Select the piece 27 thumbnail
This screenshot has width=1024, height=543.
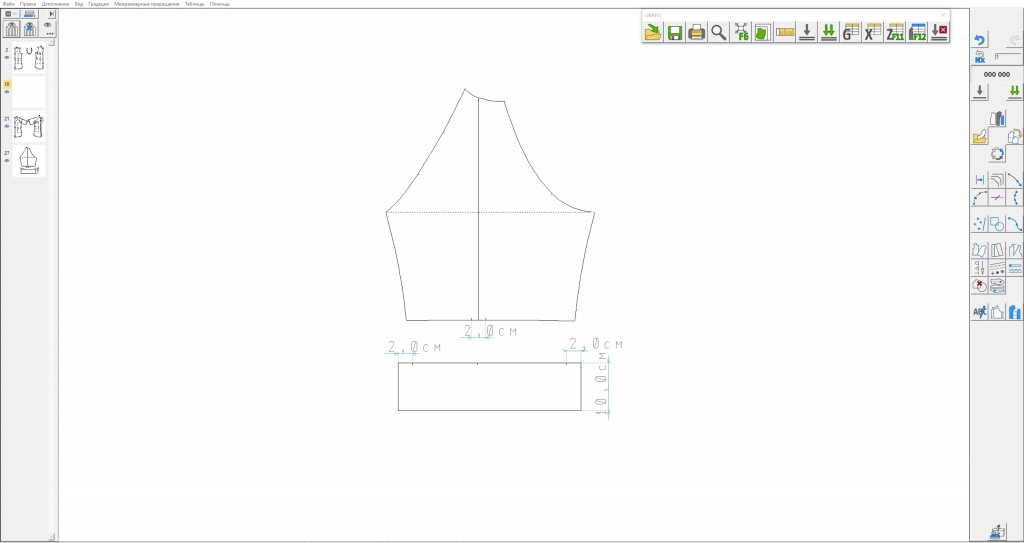(x=29, y=160)
